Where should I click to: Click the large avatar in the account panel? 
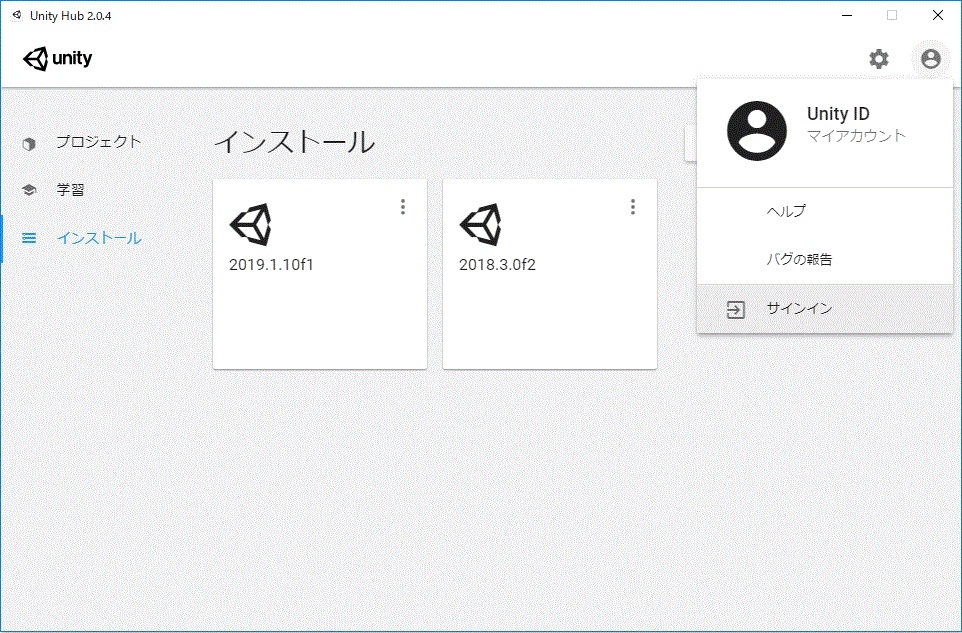(x=756, y=131)
